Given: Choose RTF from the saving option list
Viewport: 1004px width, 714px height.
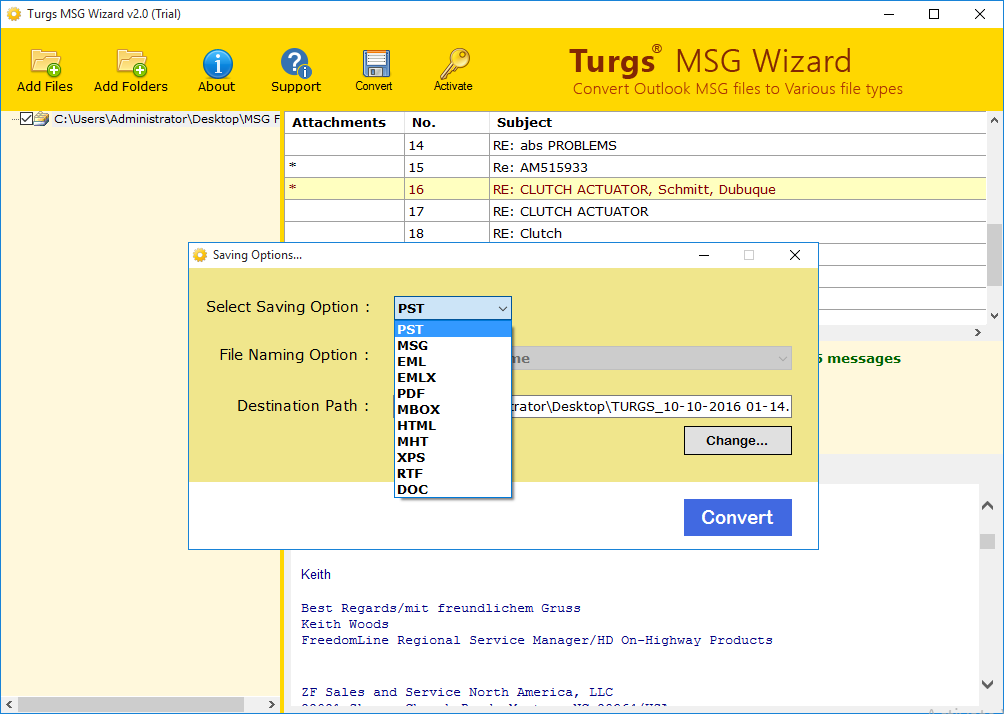Looking at the screenshot, I should pyautogui.click(x=453, y=473).
